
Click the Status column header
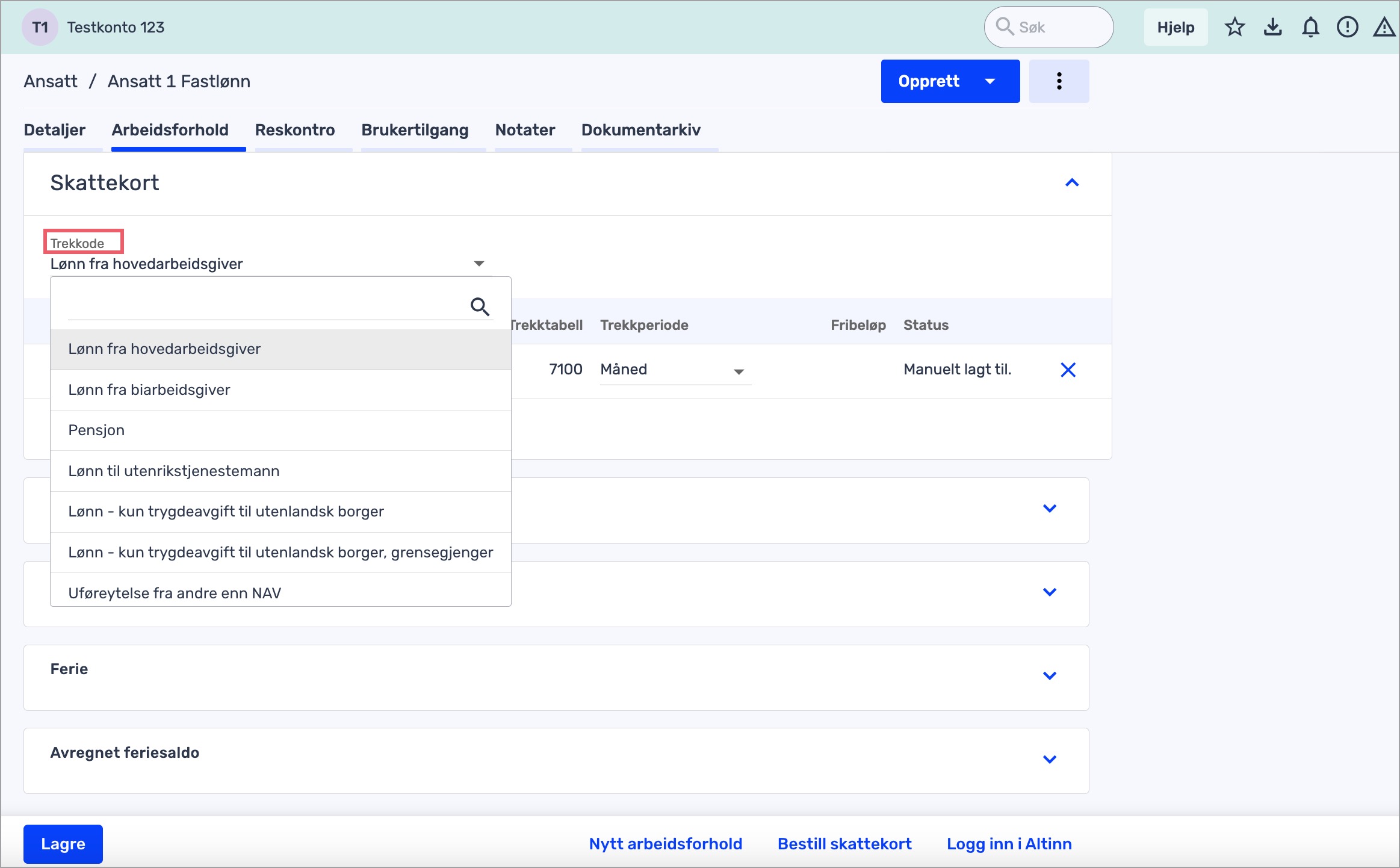(x=926, y=325)
